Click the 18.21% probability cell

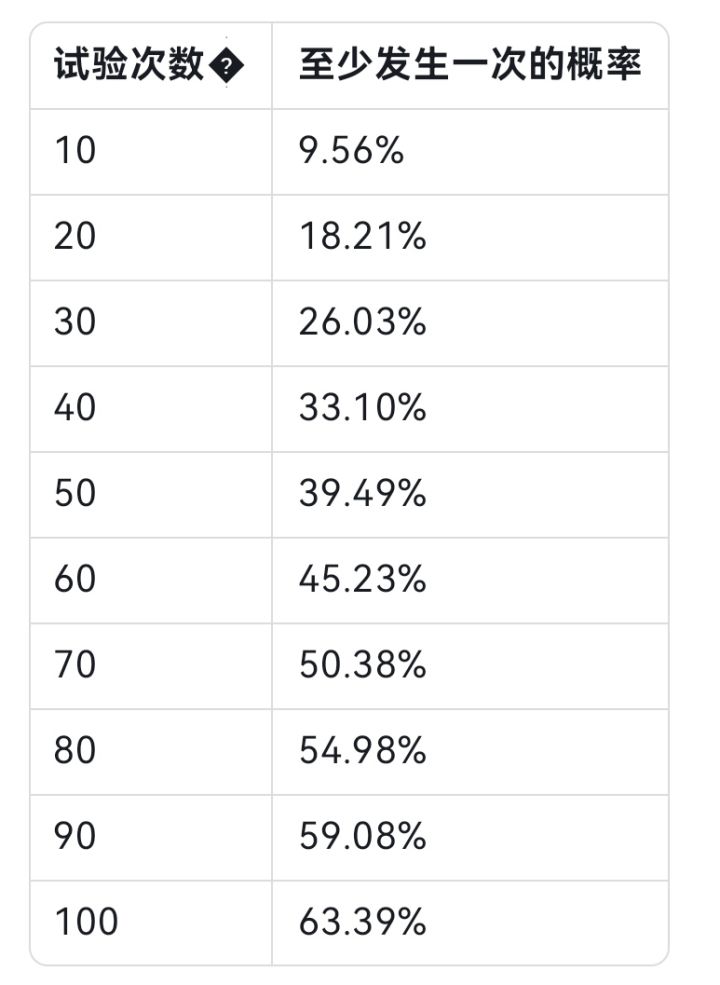(362, 238)
